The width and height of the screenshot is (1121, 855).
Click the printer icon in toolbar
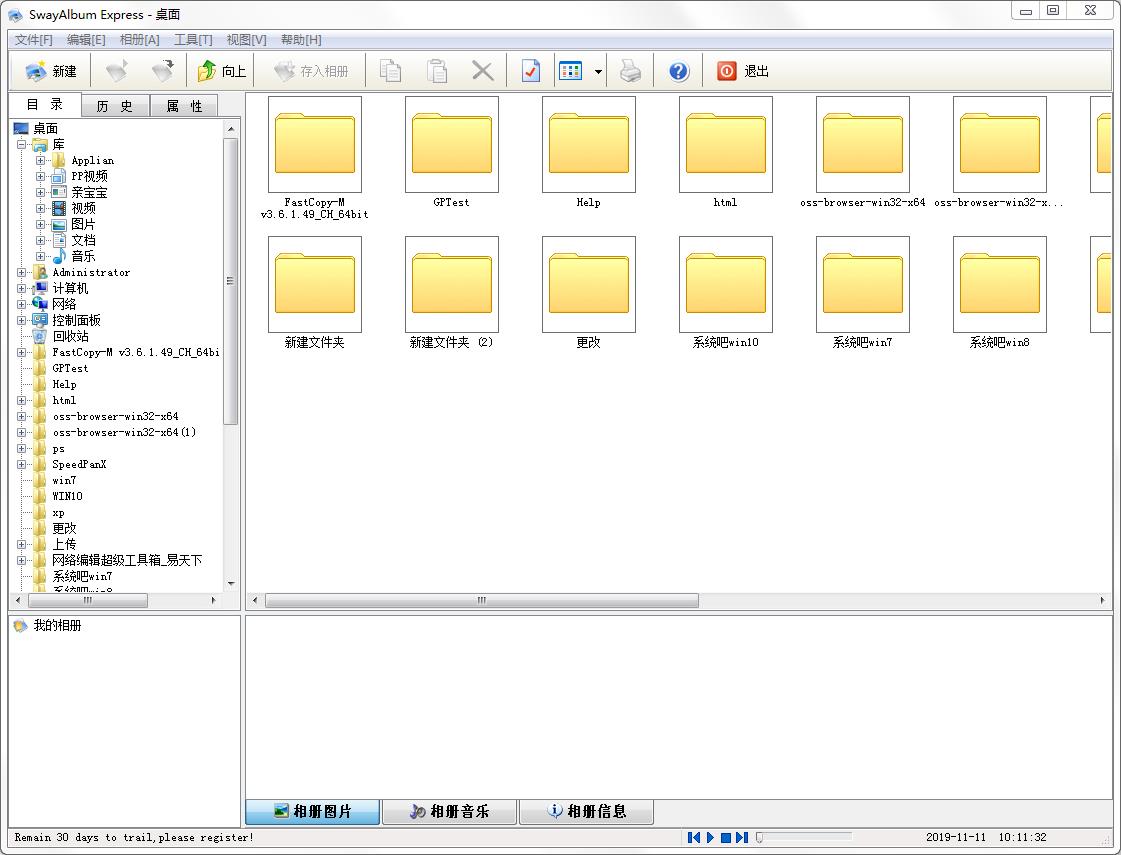tap(630, 71)
